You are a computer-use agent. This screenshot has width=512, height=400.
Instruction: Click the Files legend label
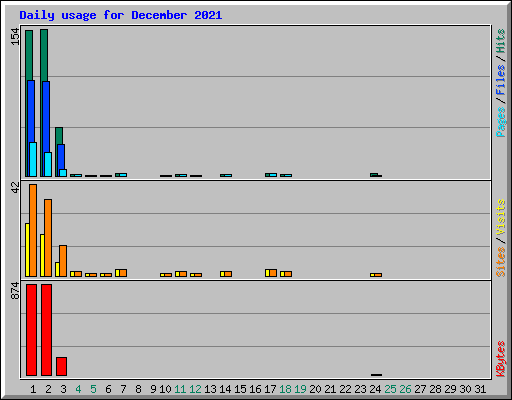[x=501, y=79]
